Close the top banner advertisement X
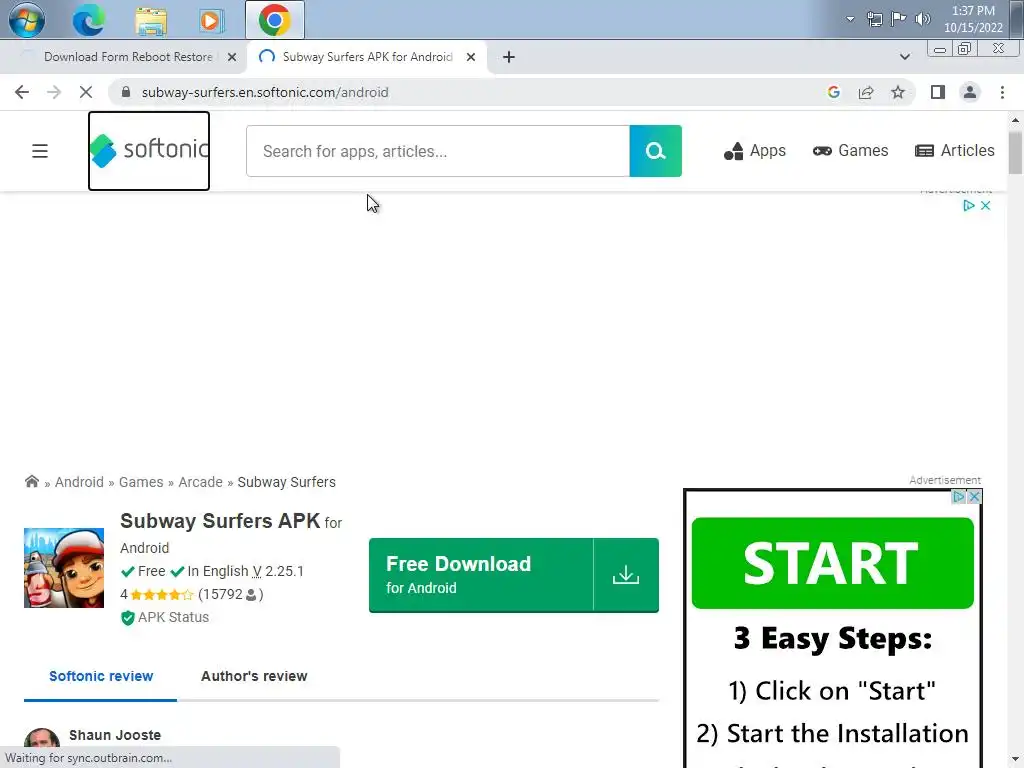The image size is (1024, 768). (x=985, y=205)
